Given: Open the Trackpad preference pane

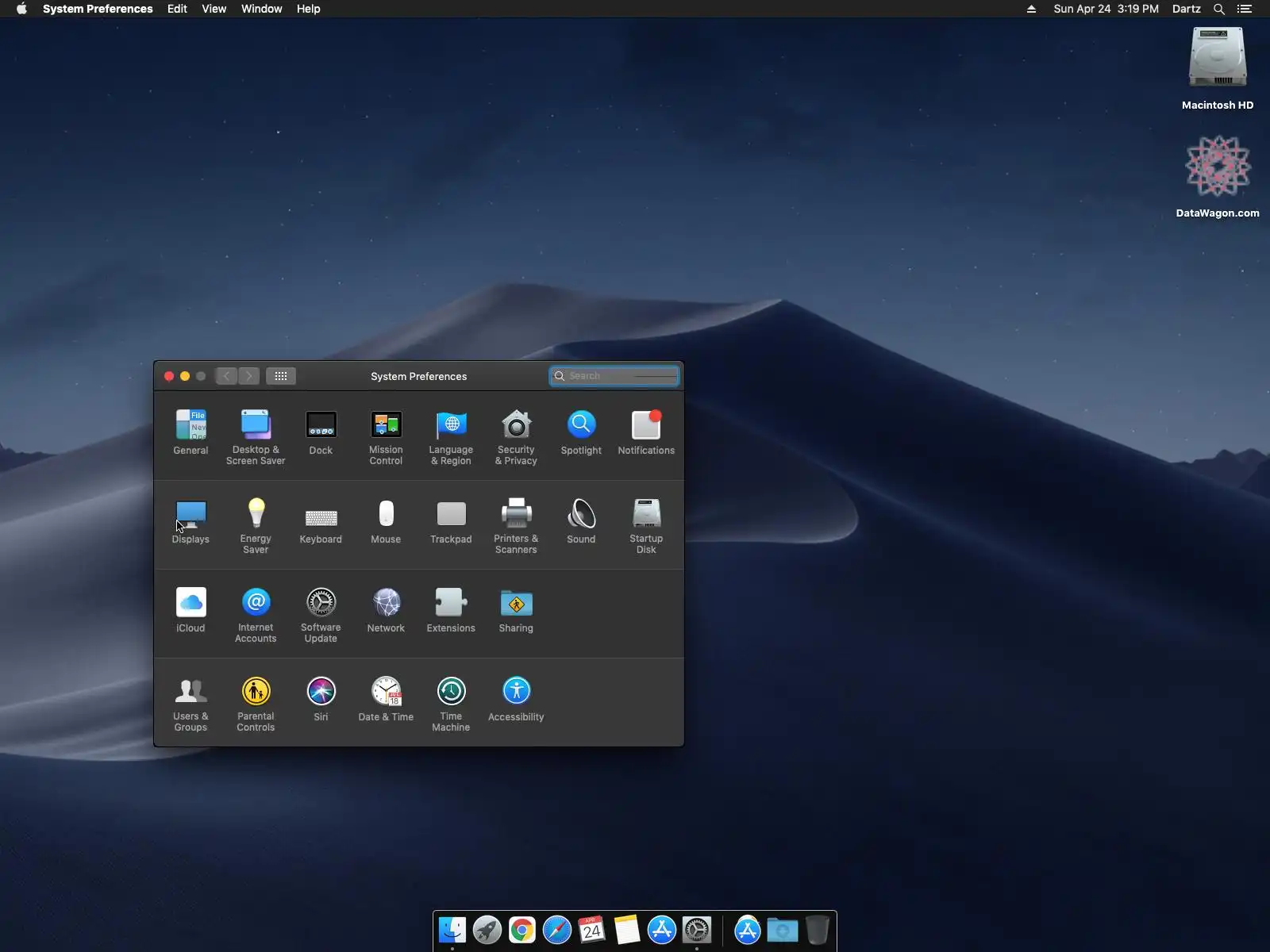Looking at the screenshot, I should pos(451,521).
